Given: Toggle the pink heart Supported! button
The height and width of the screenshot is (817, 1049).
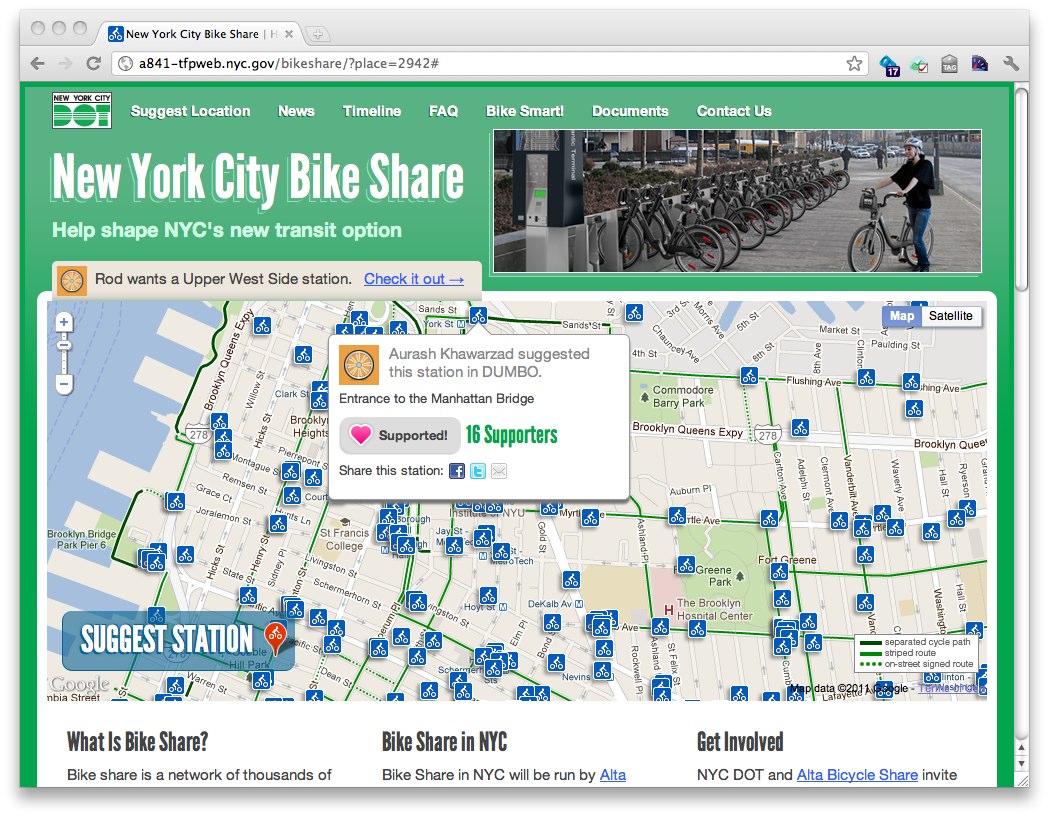Looking at the screenshot, I should click(400, 436).
